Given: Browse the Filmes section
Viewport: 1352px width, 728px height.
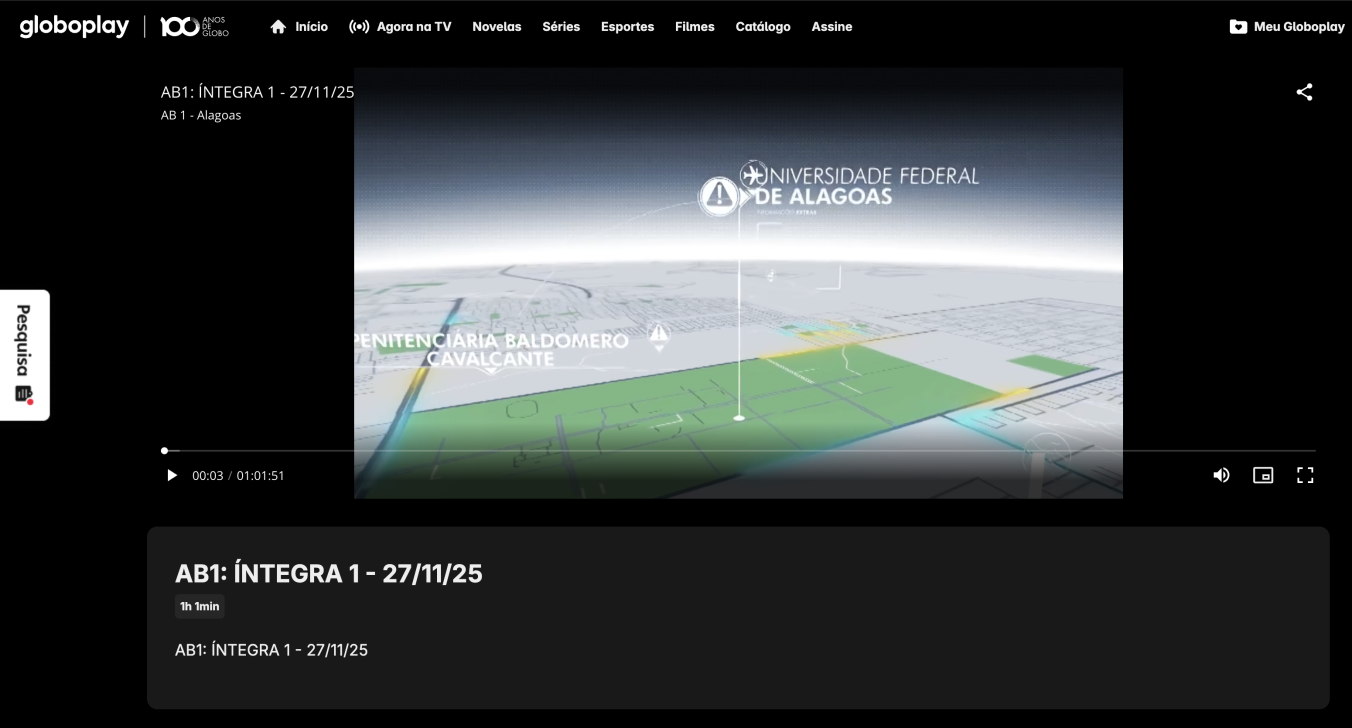Looking at the screenshot, I should [x=695, y=27].
